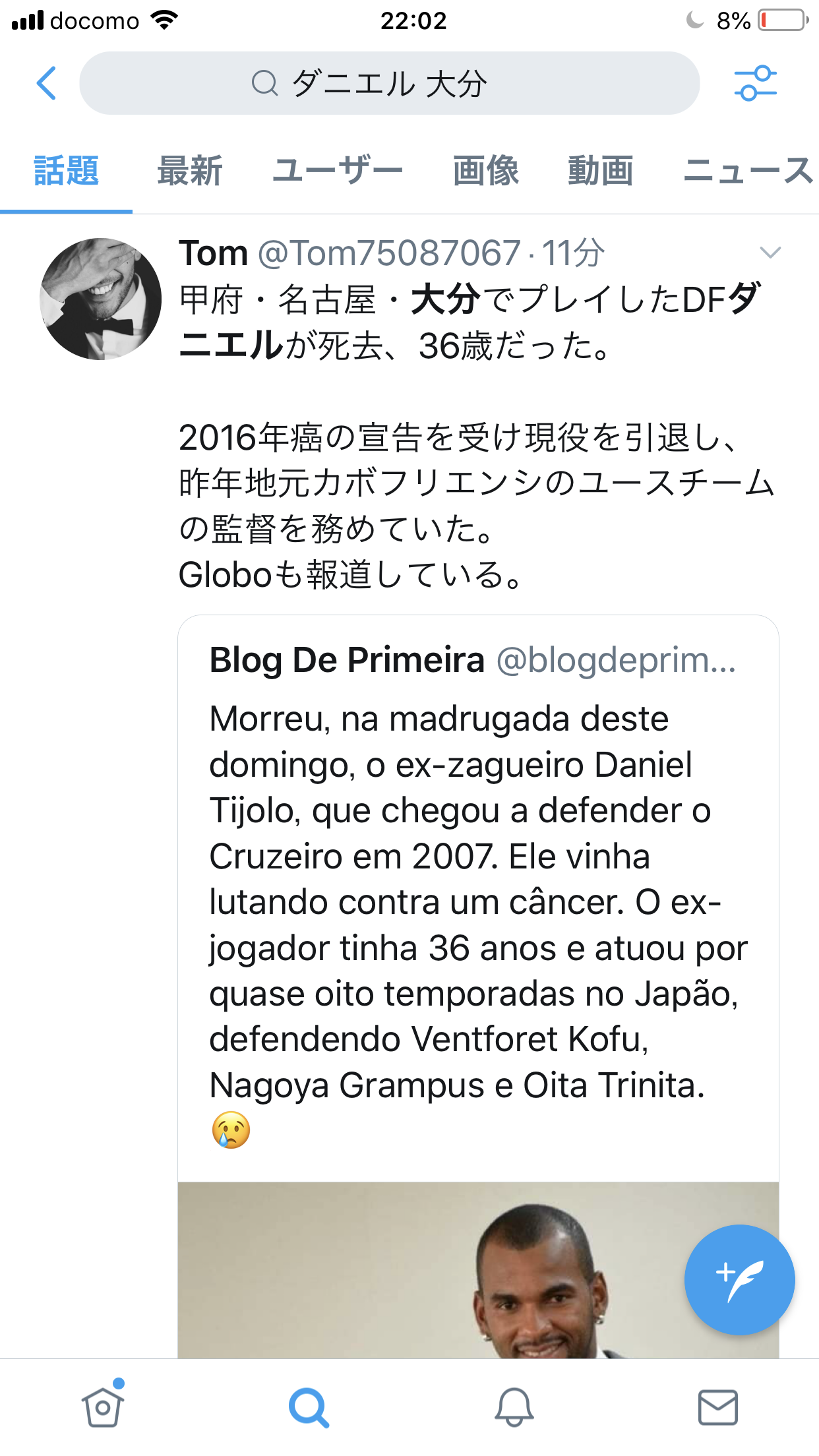Open the Search tab magnifier icon
The height and width of the screenshot is (1456, 819).
pyautogui.click(x=308, y=1407)
